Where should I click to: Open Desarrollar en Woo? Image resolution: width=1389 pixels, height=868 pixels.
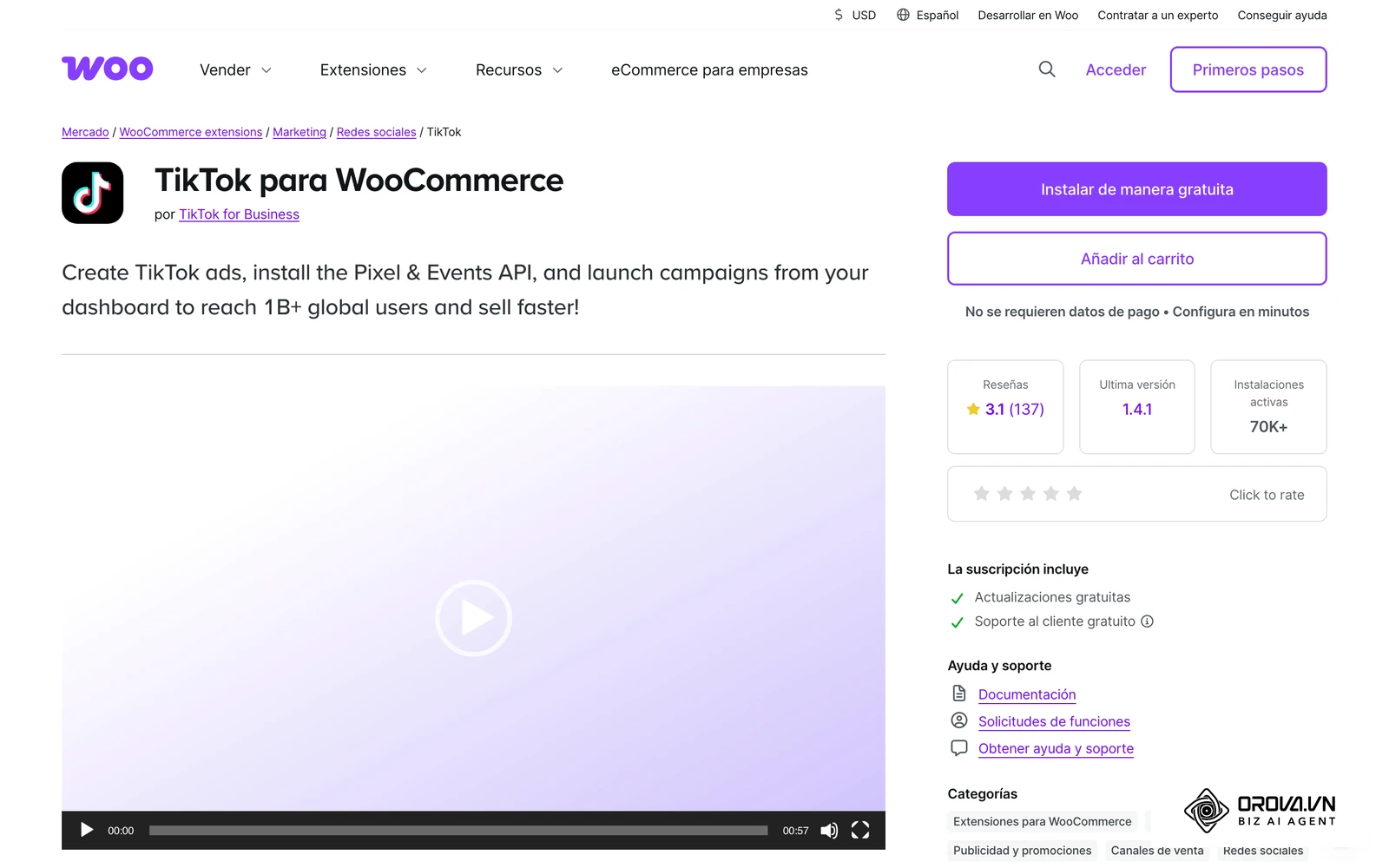tap(1028, 15)
